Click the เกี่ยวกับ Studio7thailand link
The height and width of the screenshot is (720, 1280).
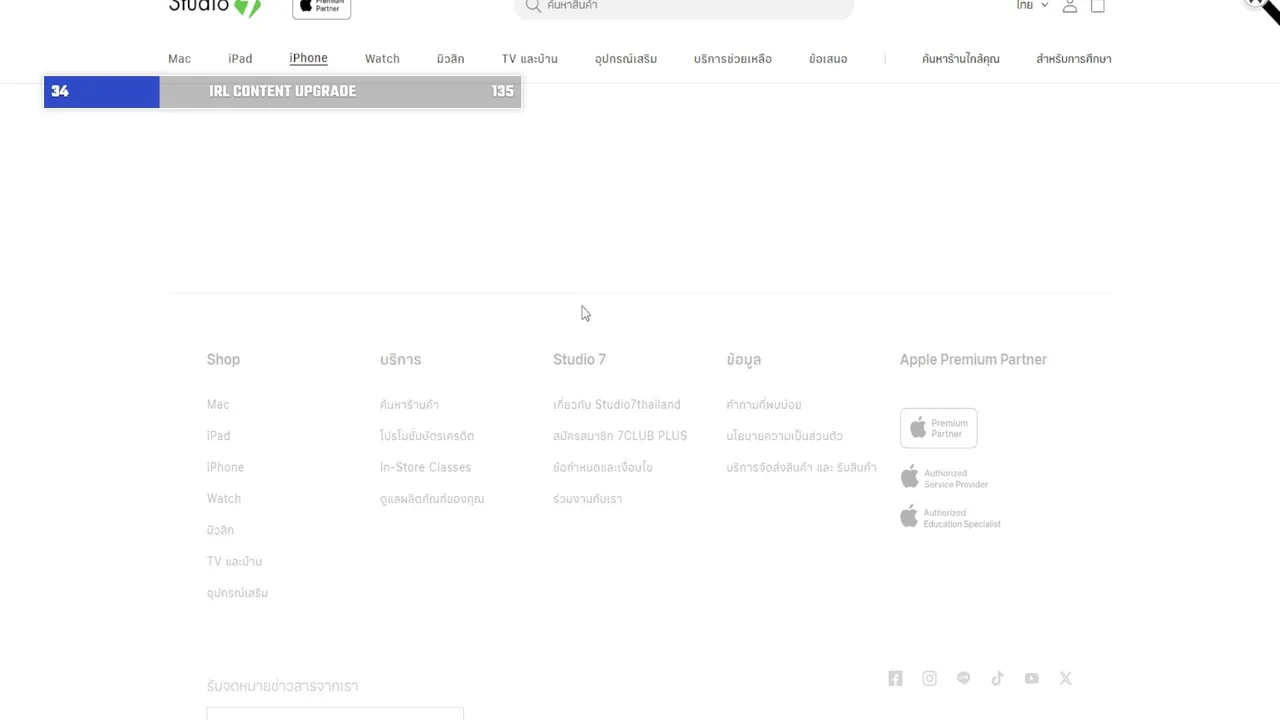pyautogui.click(x=617, y=404)
